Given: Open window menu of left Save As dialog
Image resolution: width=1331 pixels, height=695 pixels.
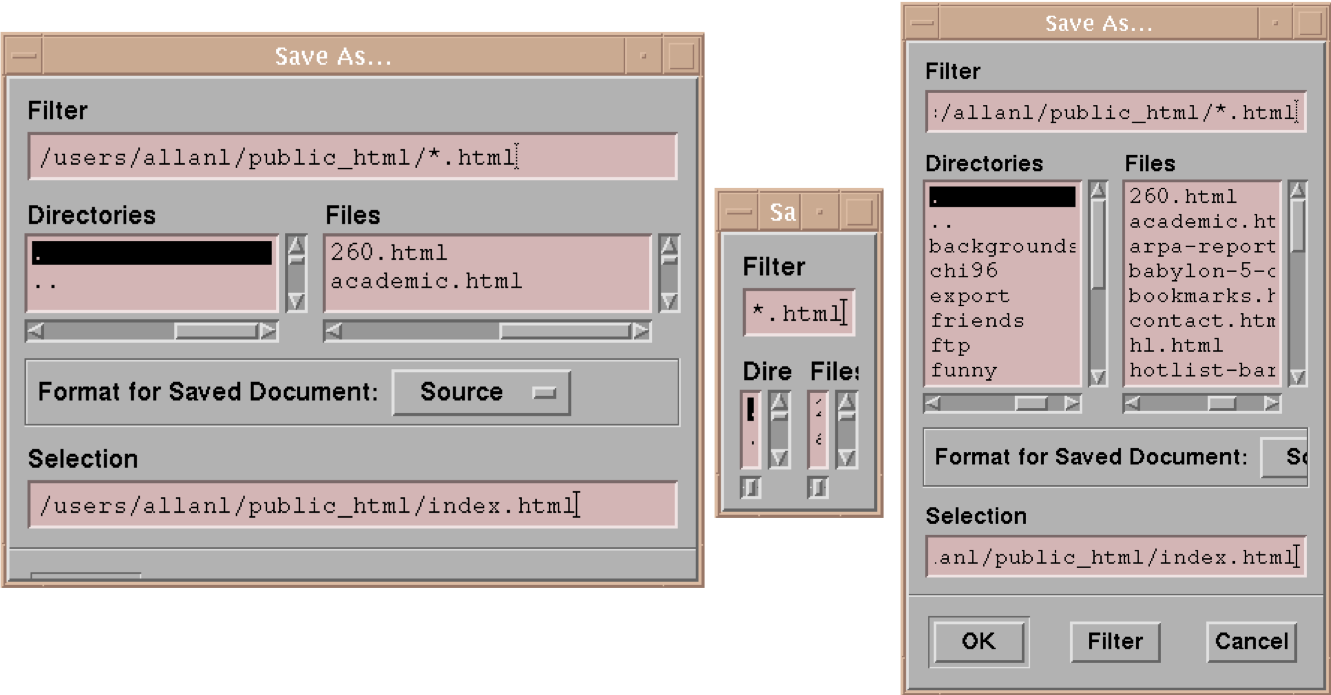Looking at the screenshot, I should click(x=24, y=56).
